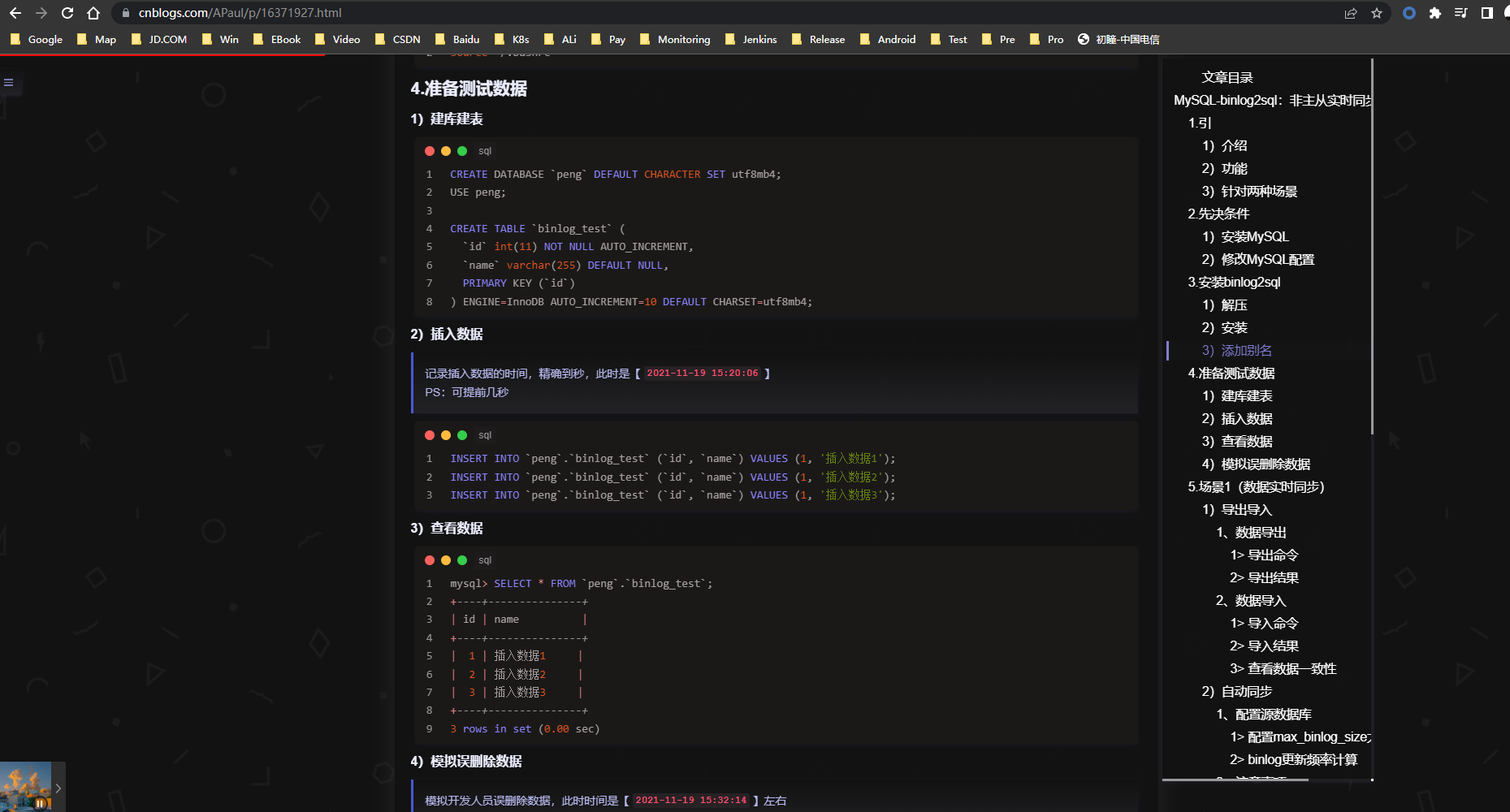The width and height of the screenshot is (1510, 812).
Task: Go to 2) 自动同步 entry
Action: coord(1237,691)
